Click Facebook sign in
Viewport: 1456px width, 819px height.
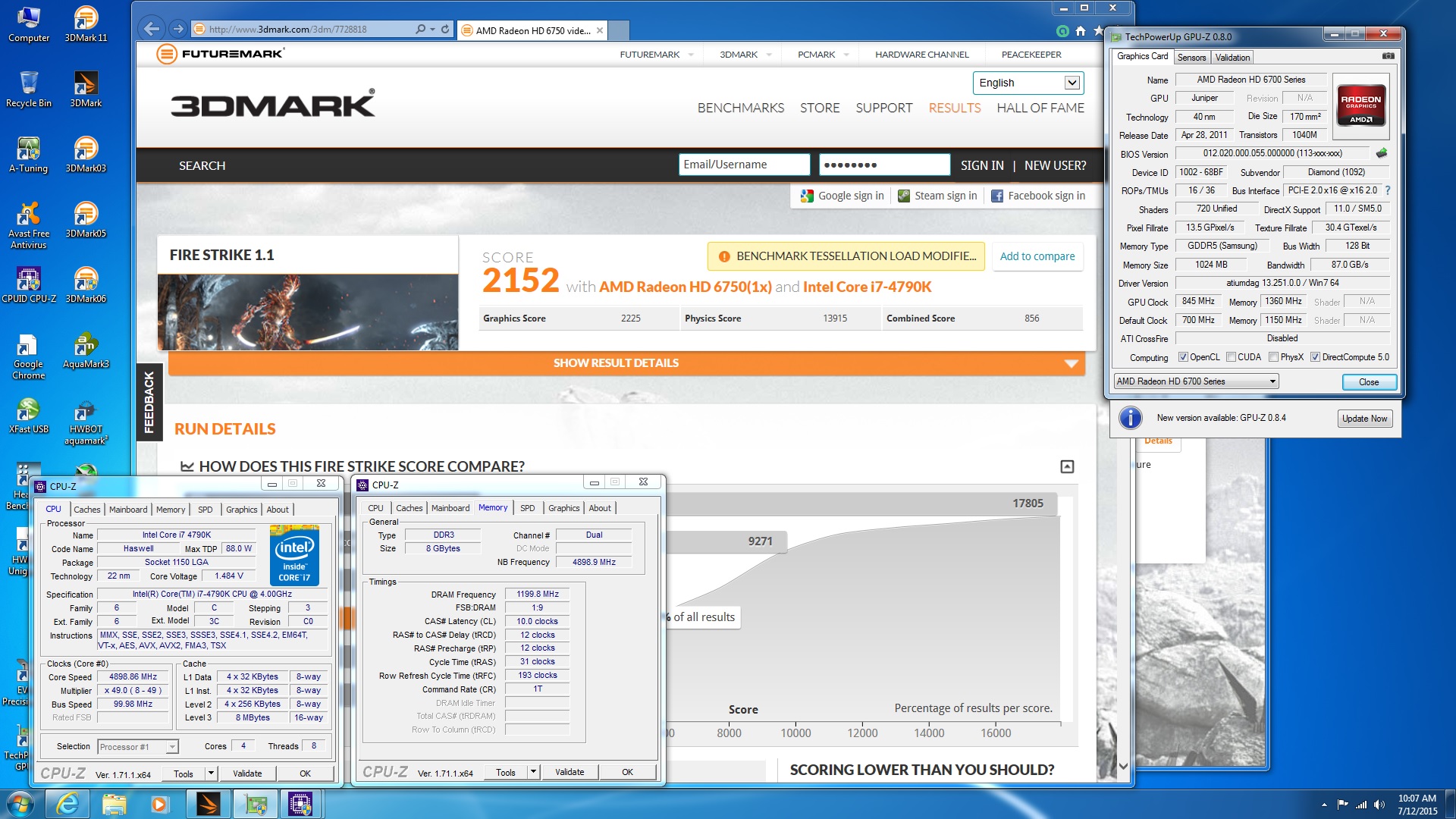tap(1037, 196)
